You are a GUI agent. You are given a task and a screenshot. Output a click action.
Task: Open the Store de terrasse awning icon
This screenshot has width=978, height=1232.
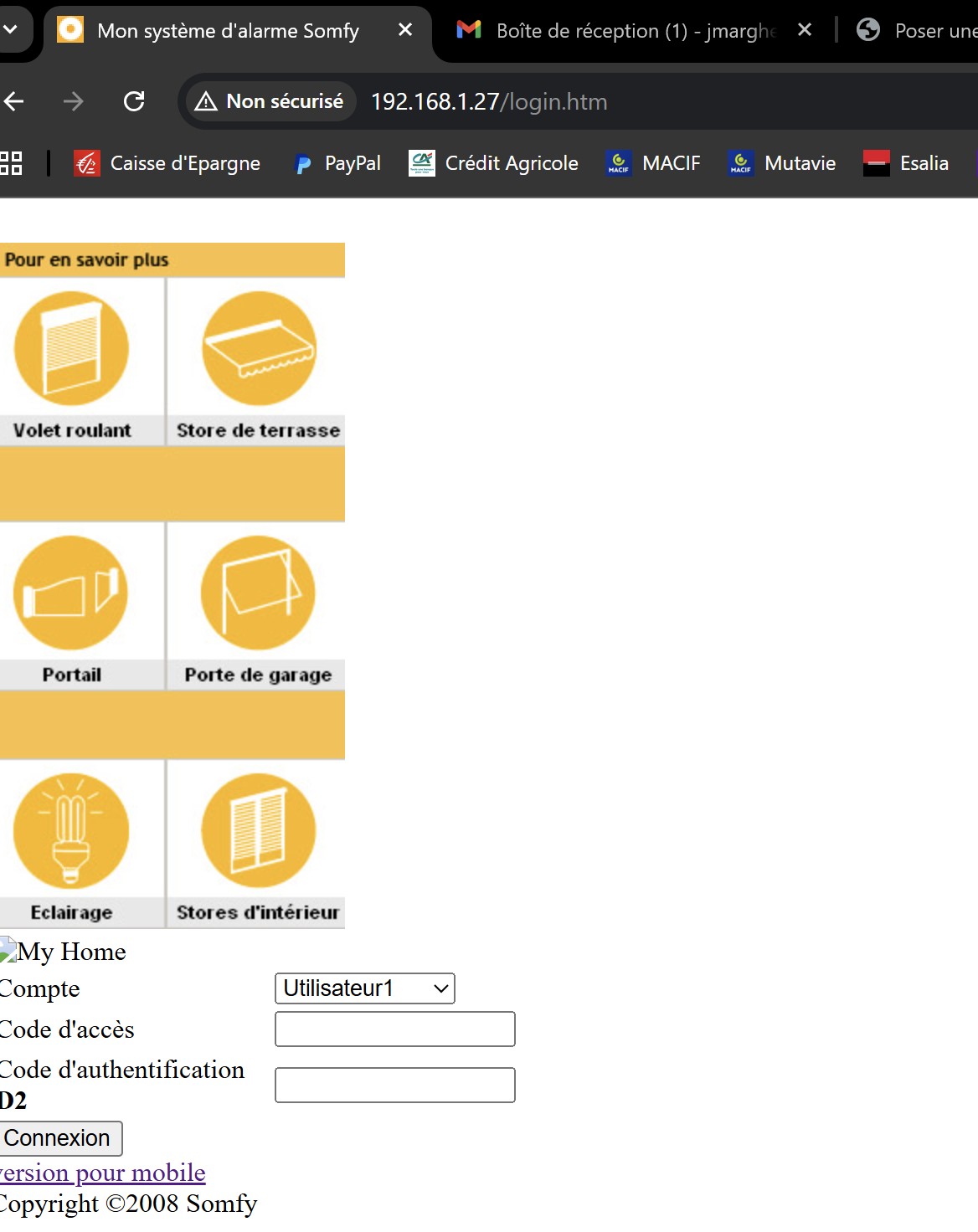(x=259, y=348)
